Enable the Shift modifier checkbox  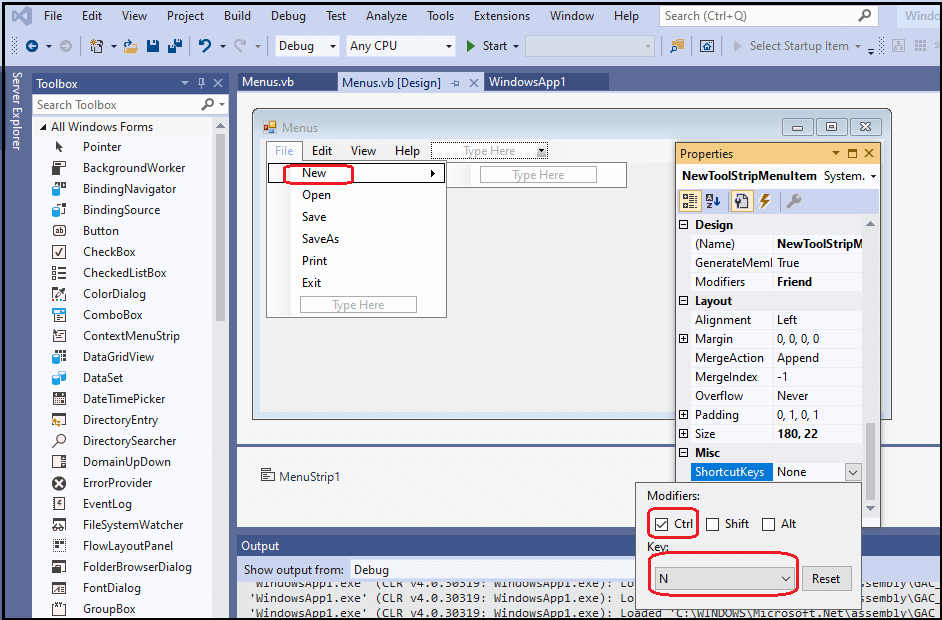point(712,524)
